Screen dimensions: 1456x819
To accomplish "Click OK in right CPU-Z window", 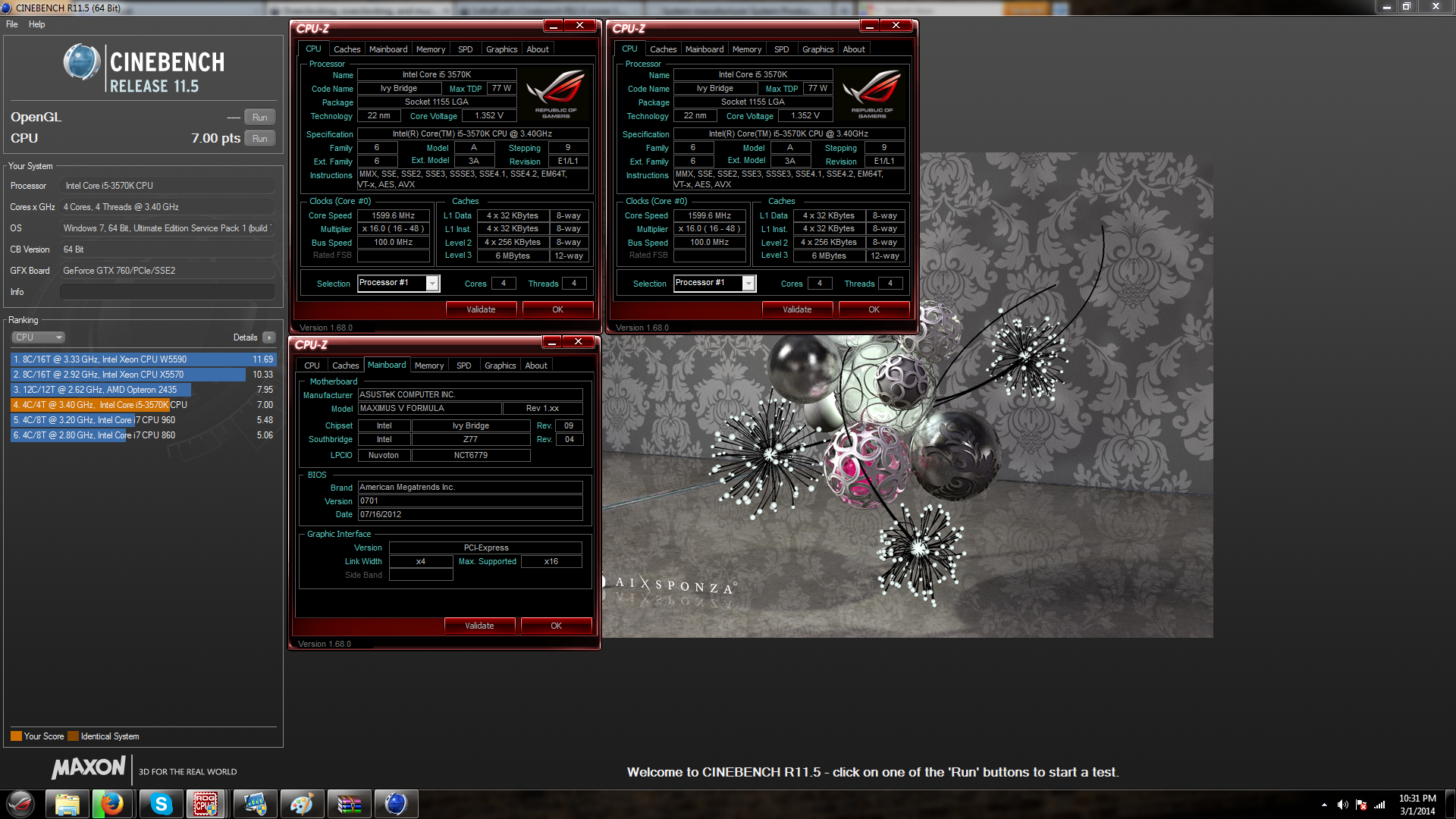I will [874, 309].
